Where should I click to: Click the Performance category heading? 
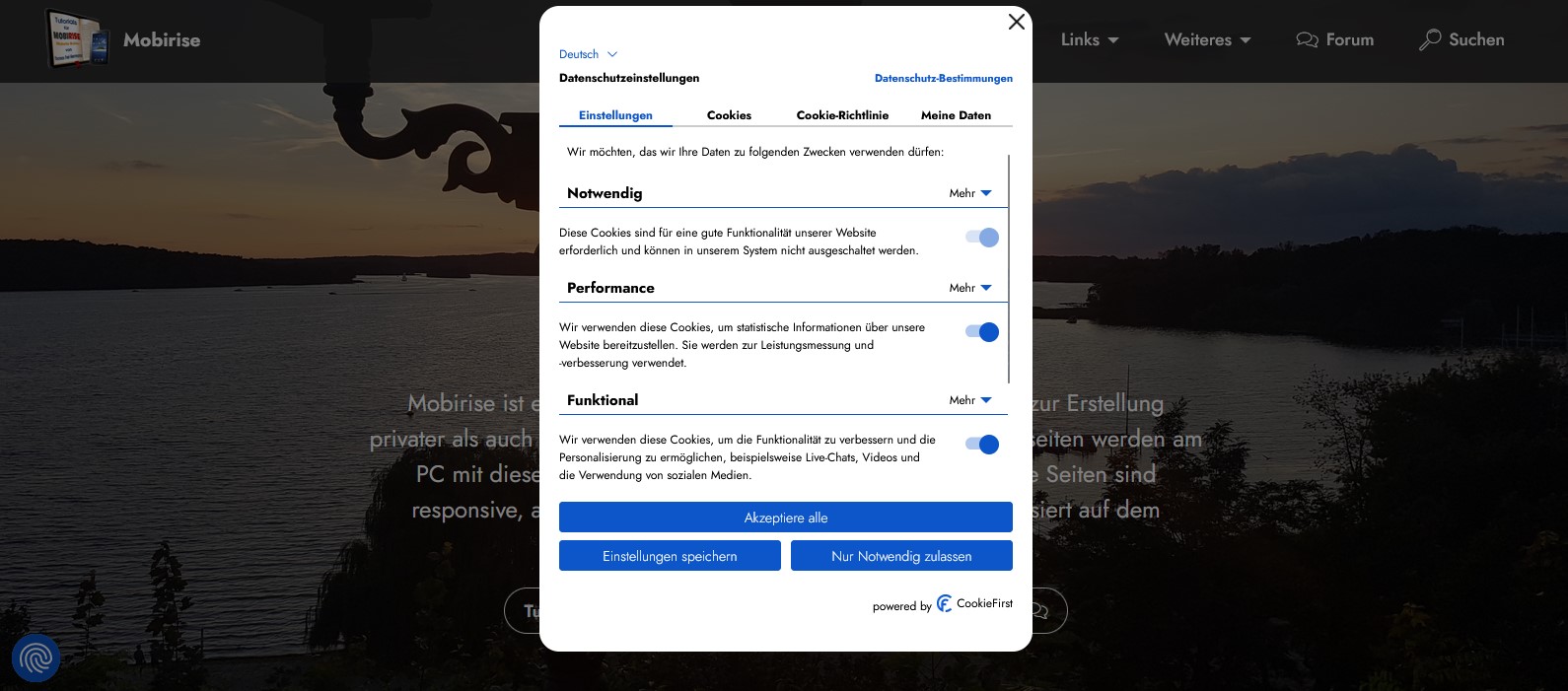point(610,288)
